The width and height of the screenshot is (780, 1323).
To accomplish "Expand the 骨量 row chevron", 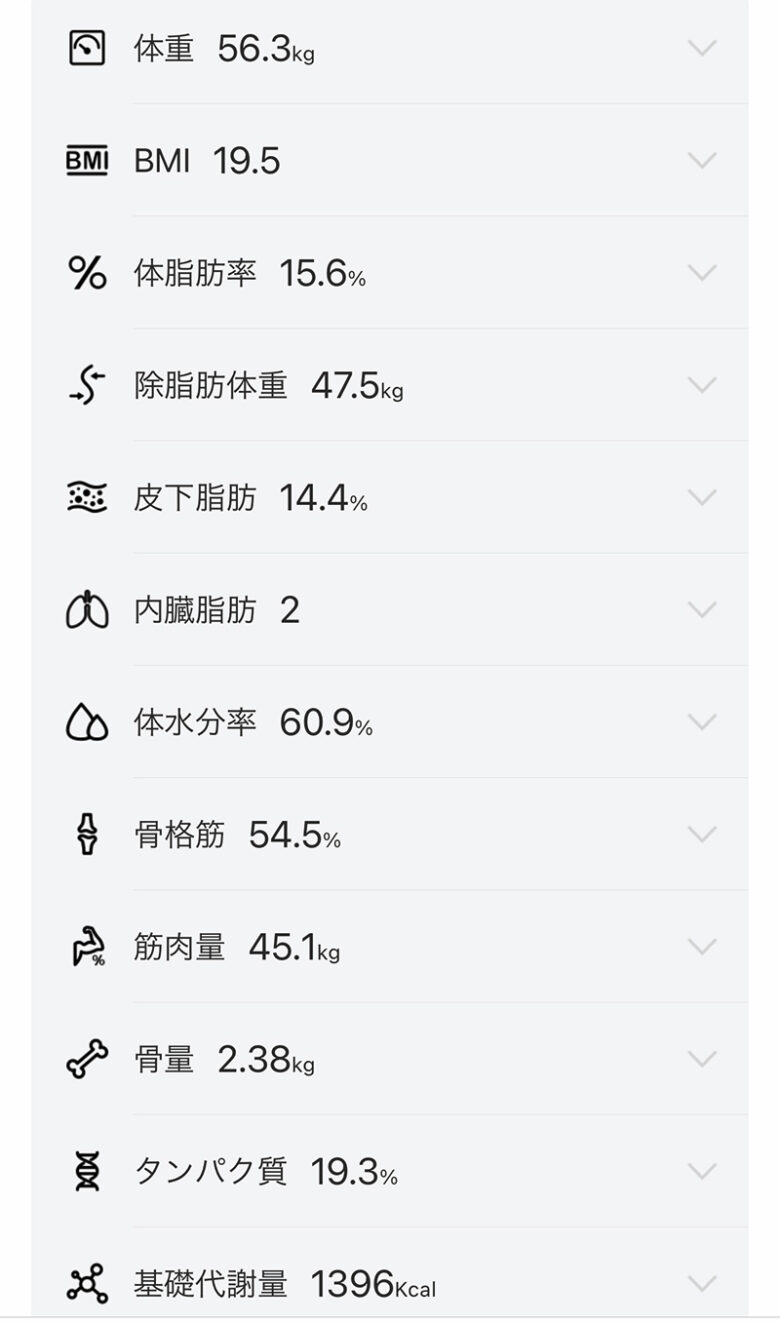I will 703,1059.
